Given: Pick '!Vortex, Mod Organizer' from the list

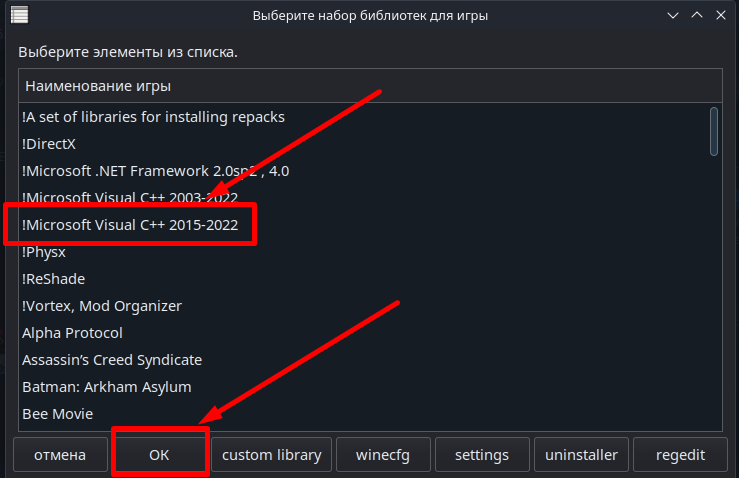Looking at the screenshot, I should 101,306.
